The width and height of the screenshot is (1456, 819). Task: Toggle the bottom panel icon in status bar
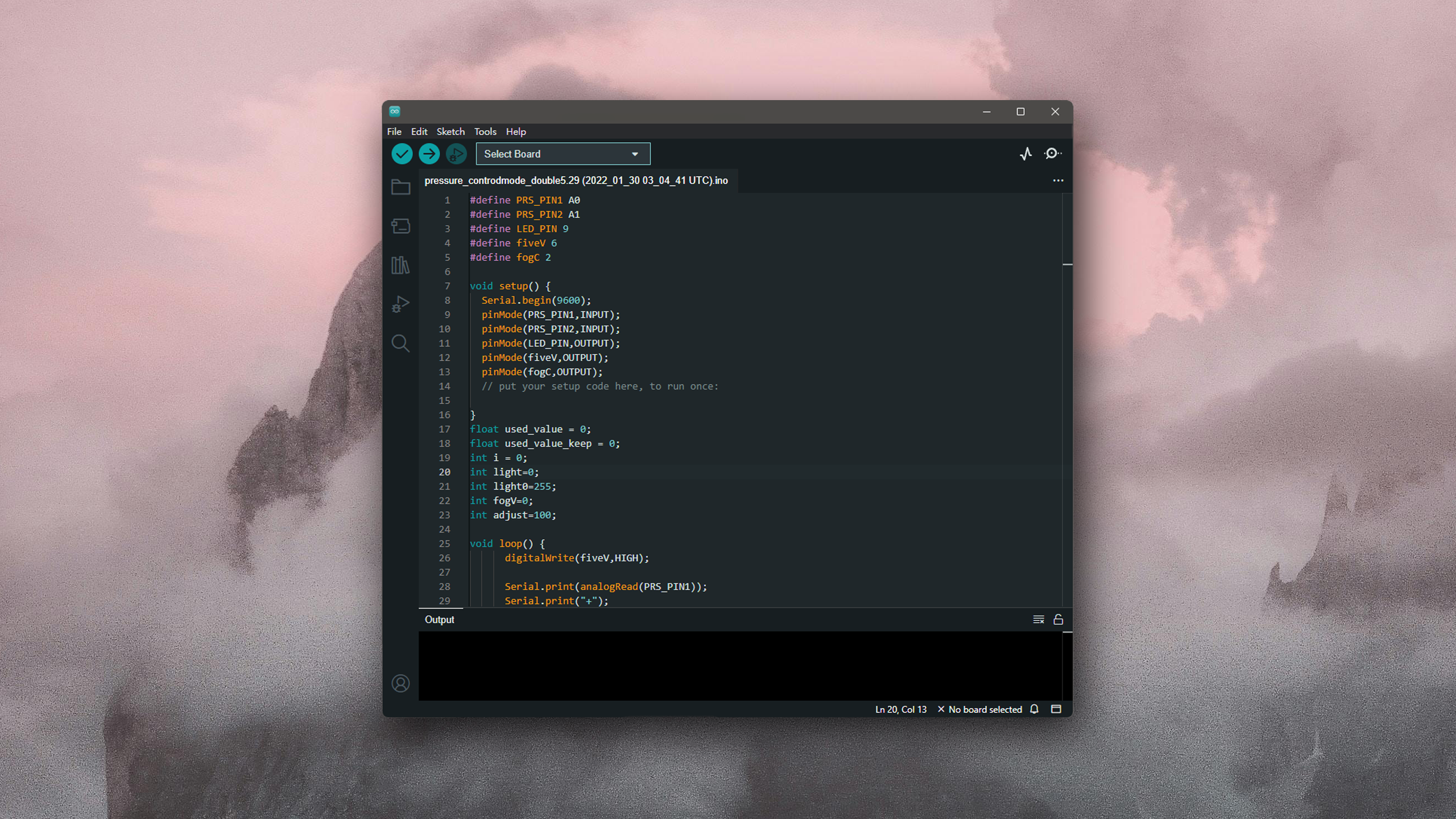pyautogui.click(x=1056, y=709)
